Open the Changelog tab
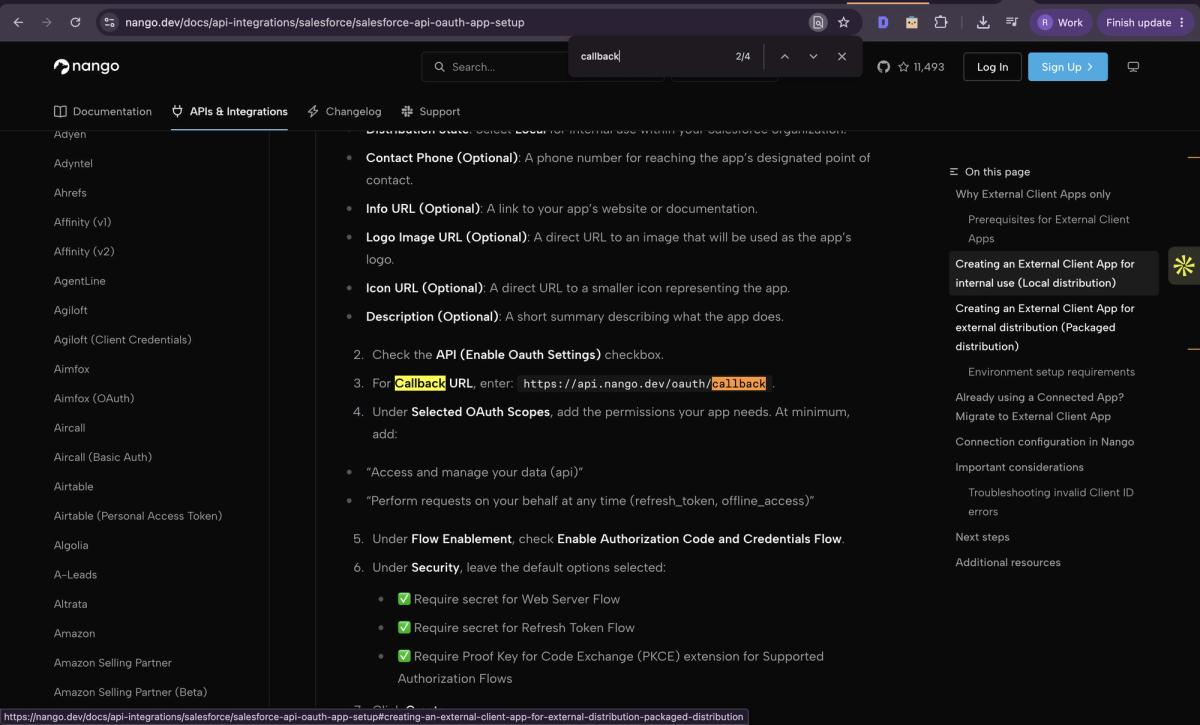The height and width of the screenshot is (725, 1200). pyautogui.click(x=344, y=111)
